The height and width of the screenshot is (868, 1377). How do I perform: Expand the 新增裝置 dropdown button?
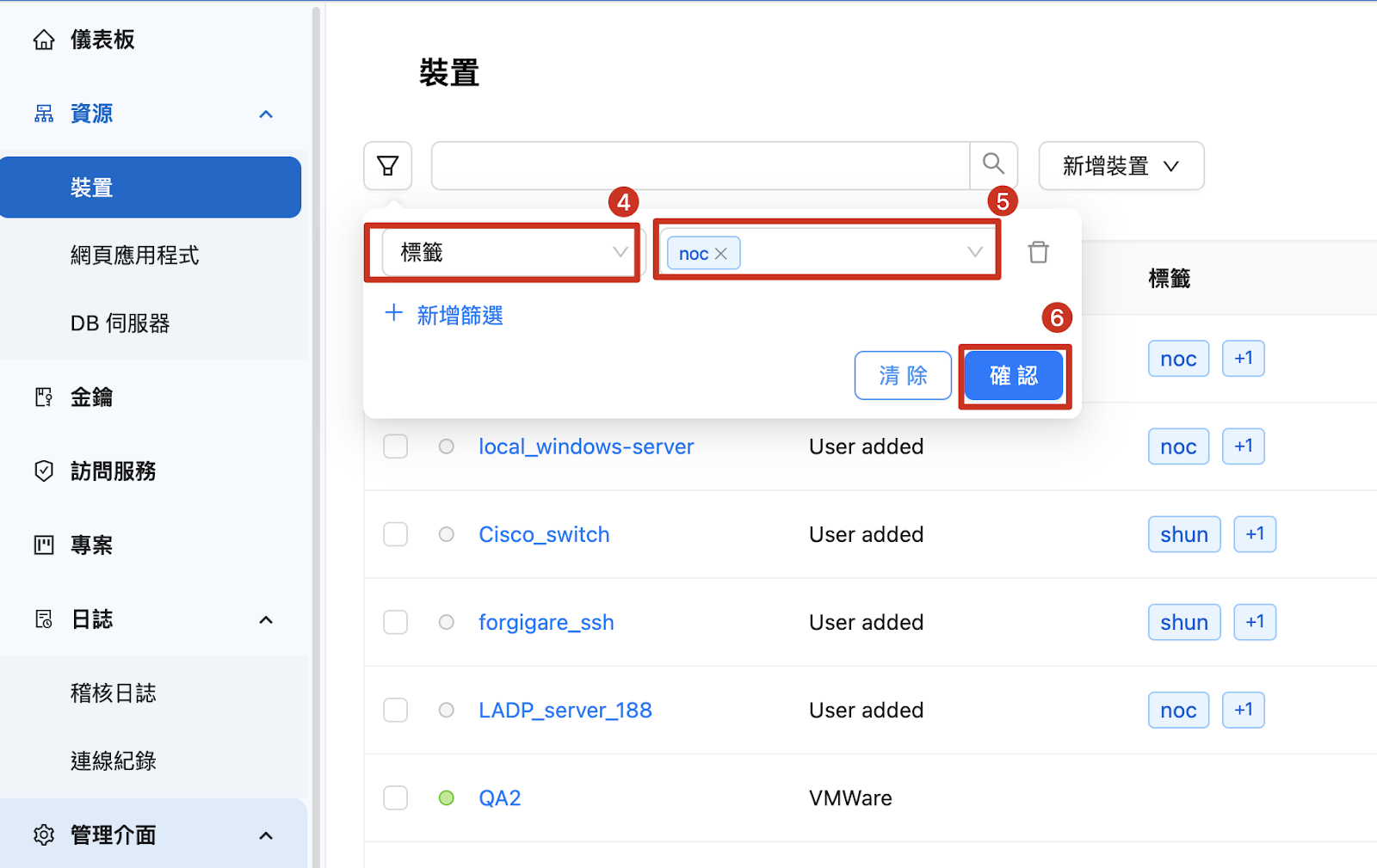(x=1121, y=166)
